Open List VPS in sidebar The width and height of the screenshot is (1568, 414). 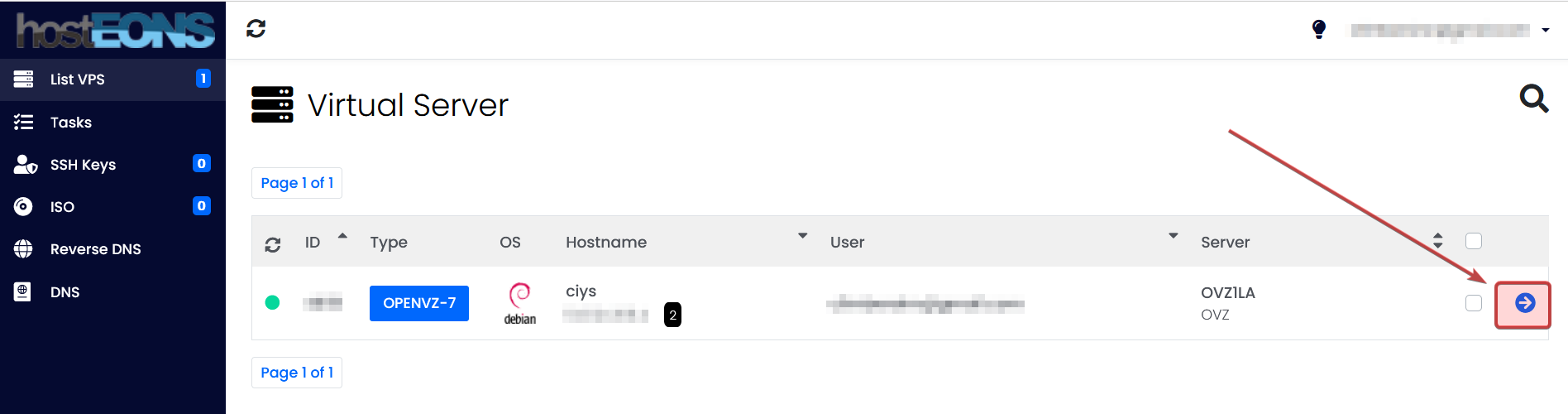pyautogui.click(x=78, y=79)
